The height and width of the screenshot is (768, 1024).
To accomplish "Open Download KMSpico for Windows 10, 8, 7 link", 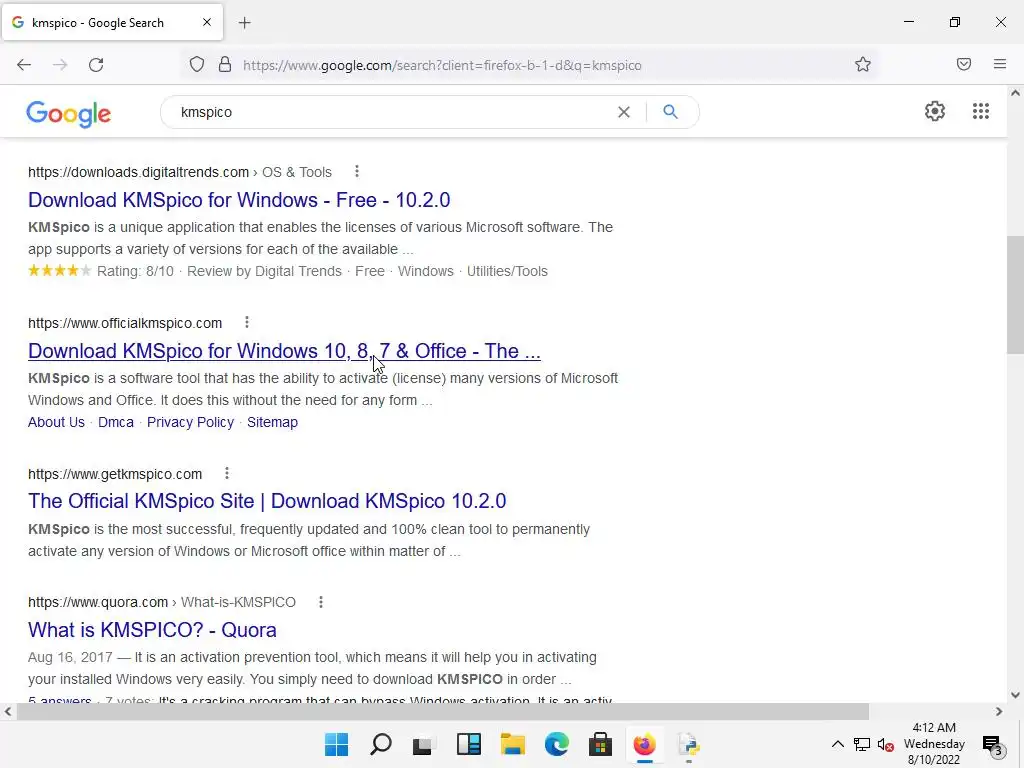I will [x=284, y=351].
